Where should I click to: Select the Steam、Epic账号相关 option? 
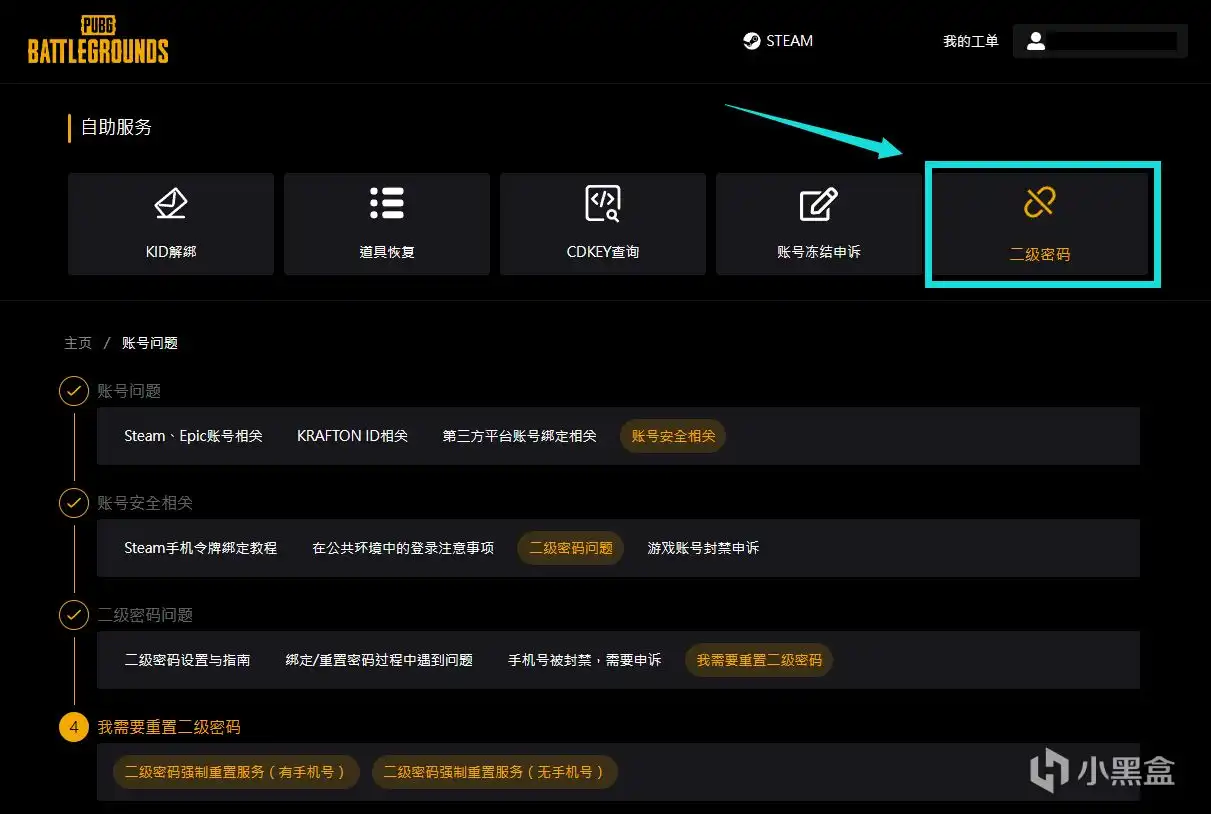click(193, 436)
